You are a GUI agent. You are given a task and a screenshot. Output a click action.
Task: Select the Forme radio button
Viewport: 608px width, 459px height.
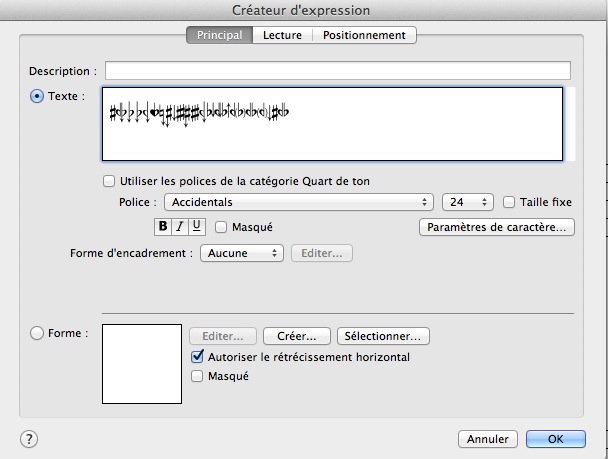pyautogui.click(x=38, y=333)
